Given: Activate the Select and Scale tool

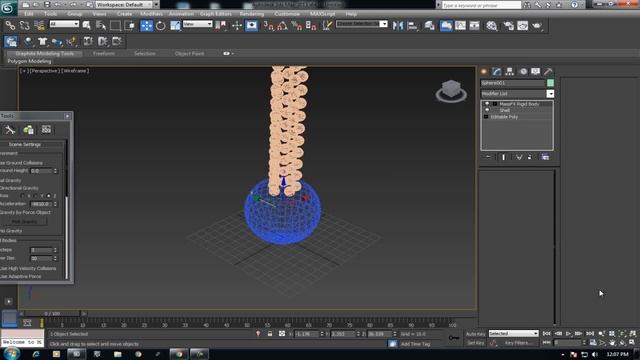Looking at the screenshot, I should 175,26.
